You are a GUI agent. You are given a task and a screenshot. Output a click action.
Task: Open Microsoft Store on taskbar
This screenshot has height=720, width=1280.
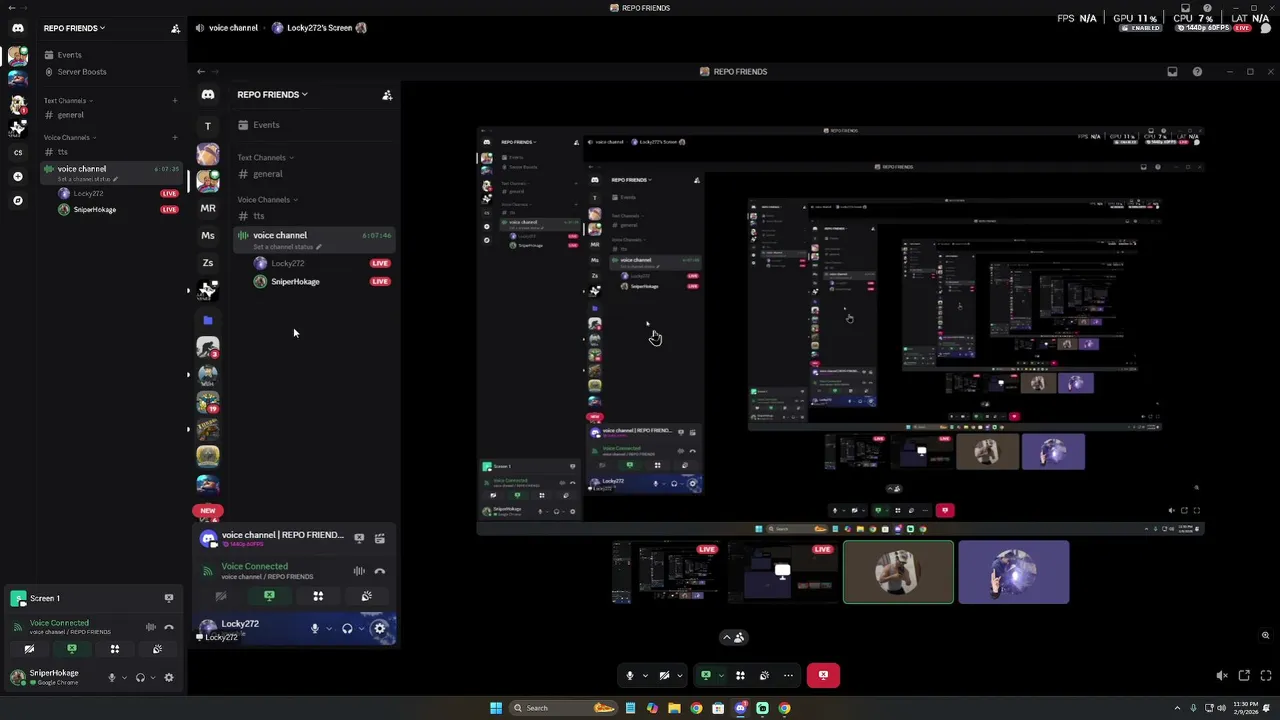click(x=718, y=708)
